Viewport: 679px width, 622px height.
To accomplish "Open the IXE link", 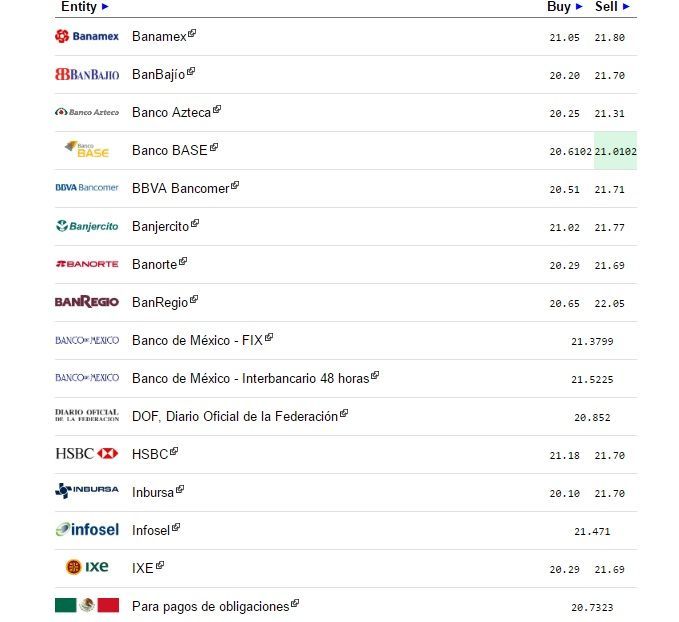I will click(143, 568).
